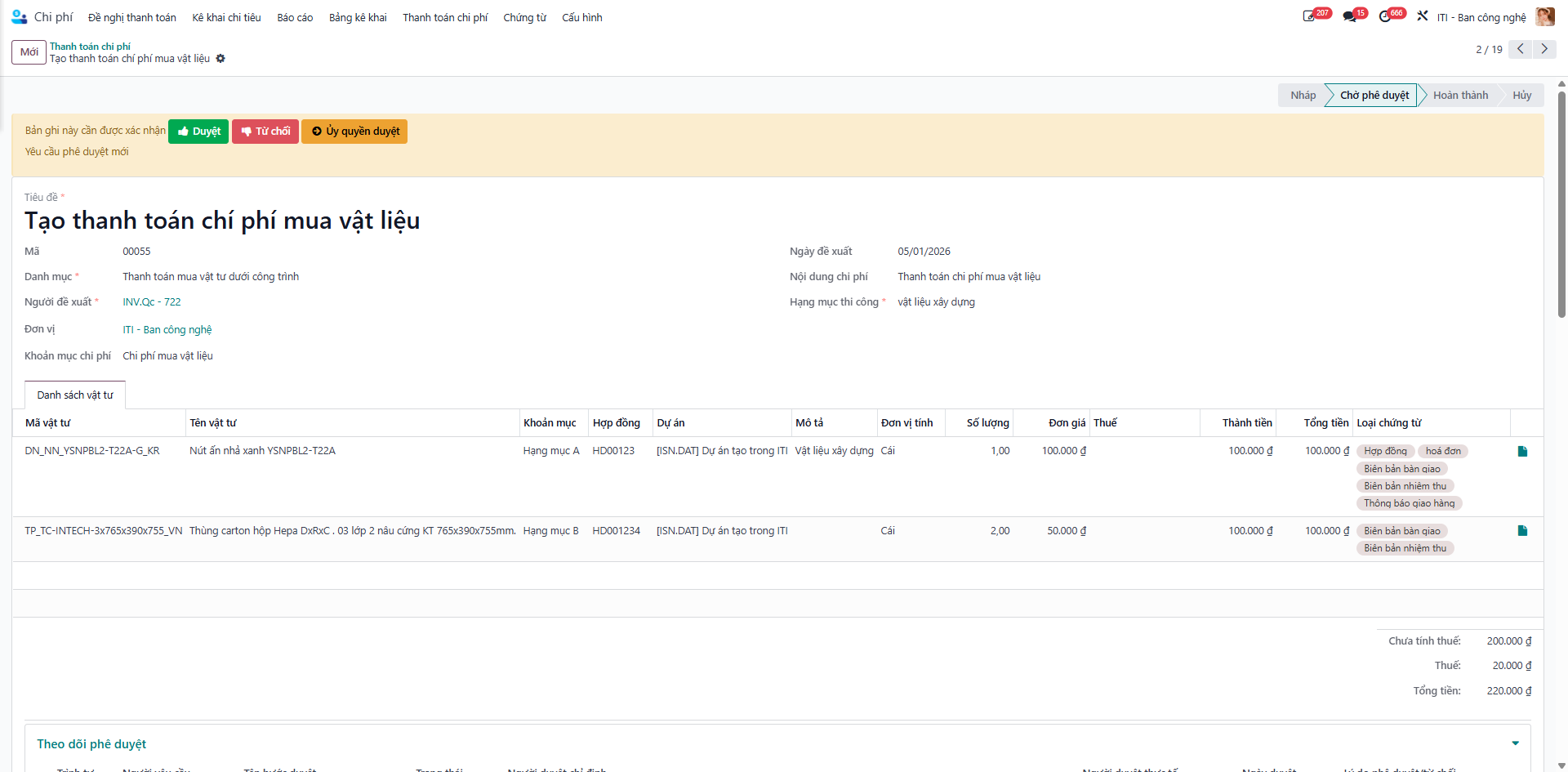Click the green Duyệt button
This screenshot has height=772, width=1568.
click(x=198, y=131)
